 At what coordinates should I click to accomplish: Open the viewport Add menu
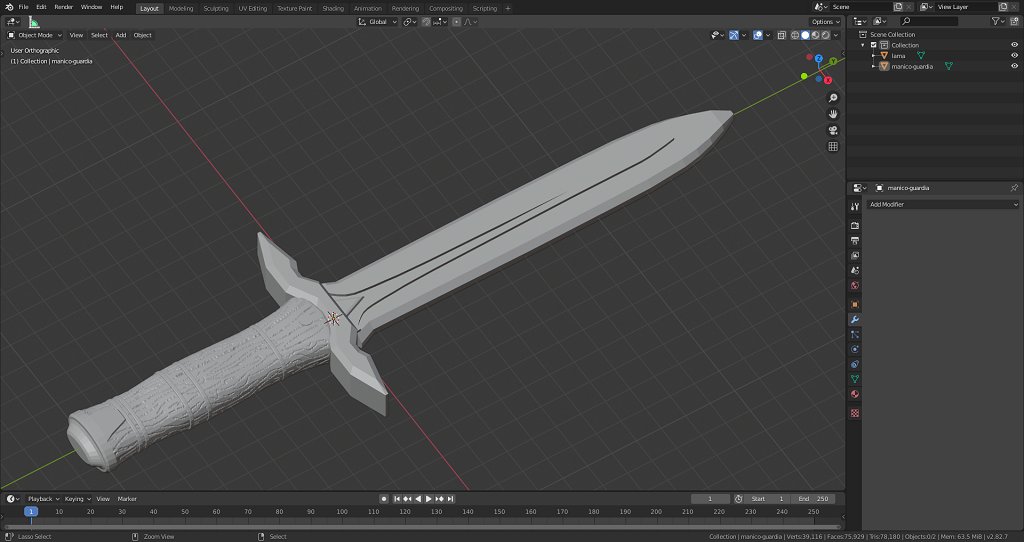pos(121,35)
